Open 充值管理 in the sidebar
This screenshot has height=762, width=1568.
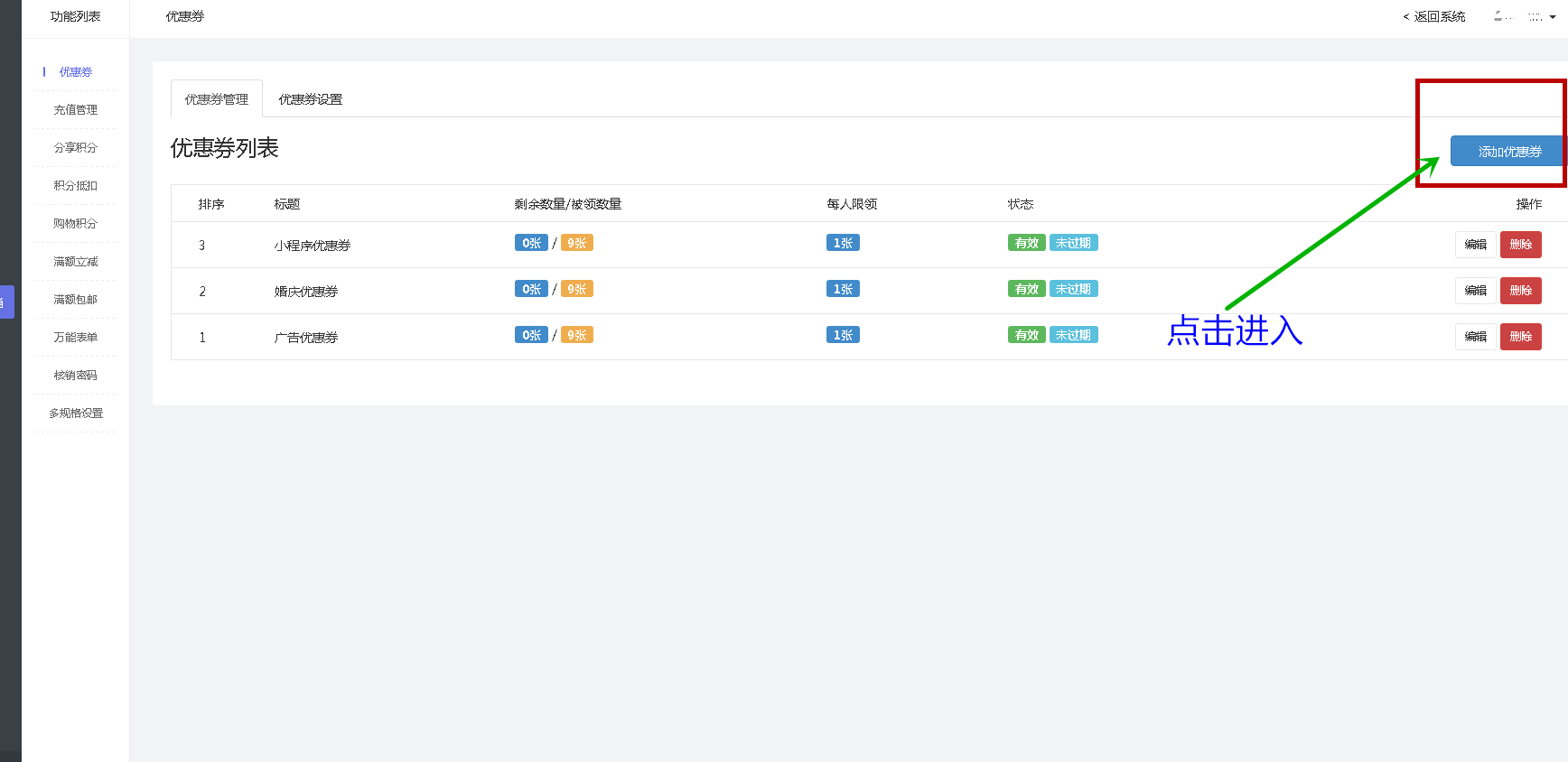(76, 110)
